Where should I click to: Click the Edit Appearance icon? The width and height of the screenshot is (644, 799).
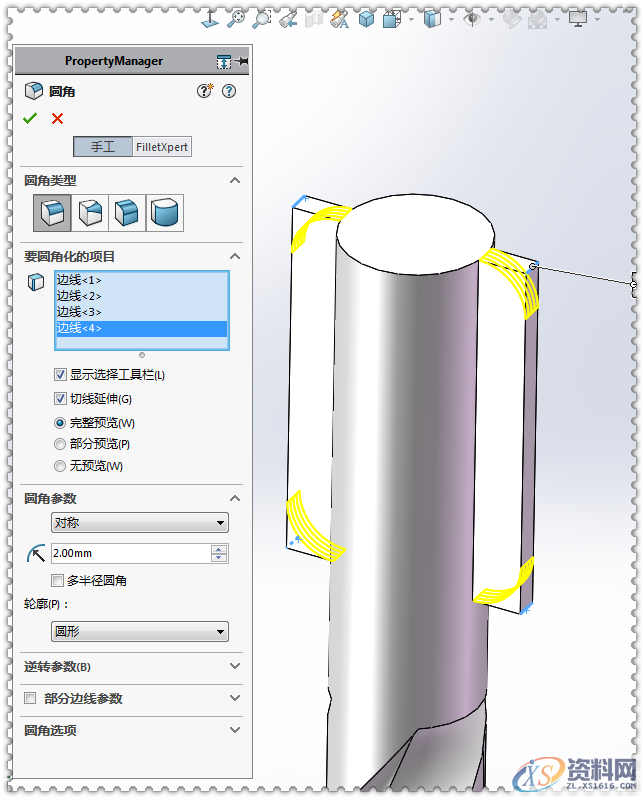point(512,19)
